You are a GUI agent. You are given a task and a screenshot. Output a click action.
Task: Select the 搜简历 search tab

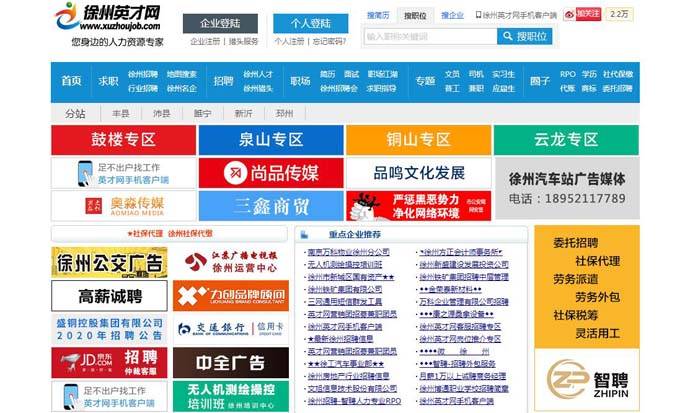(x=378, y=15)
